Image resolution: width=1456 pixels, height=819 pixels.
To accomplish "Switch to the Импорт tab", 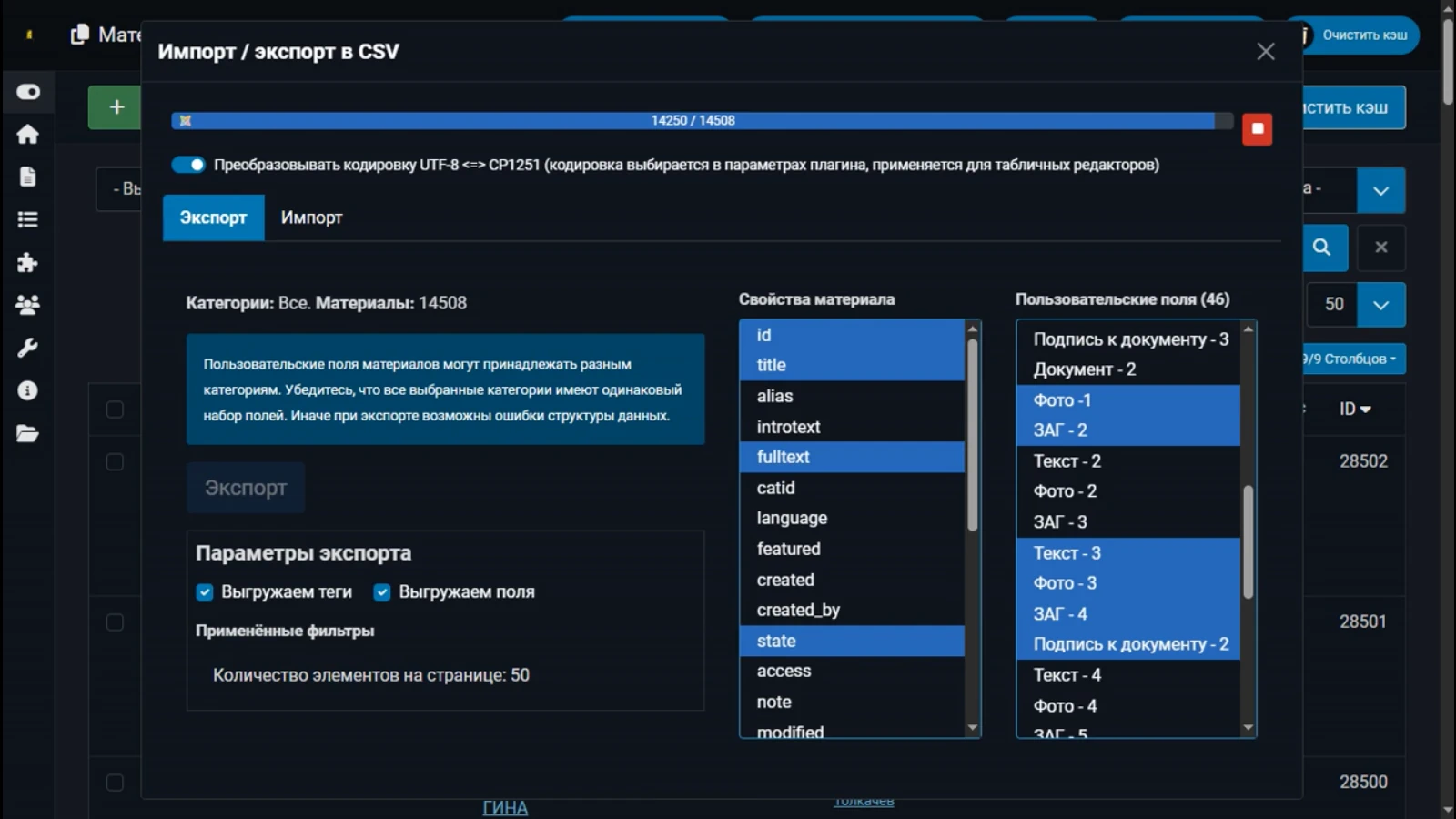I will point(311,217).
